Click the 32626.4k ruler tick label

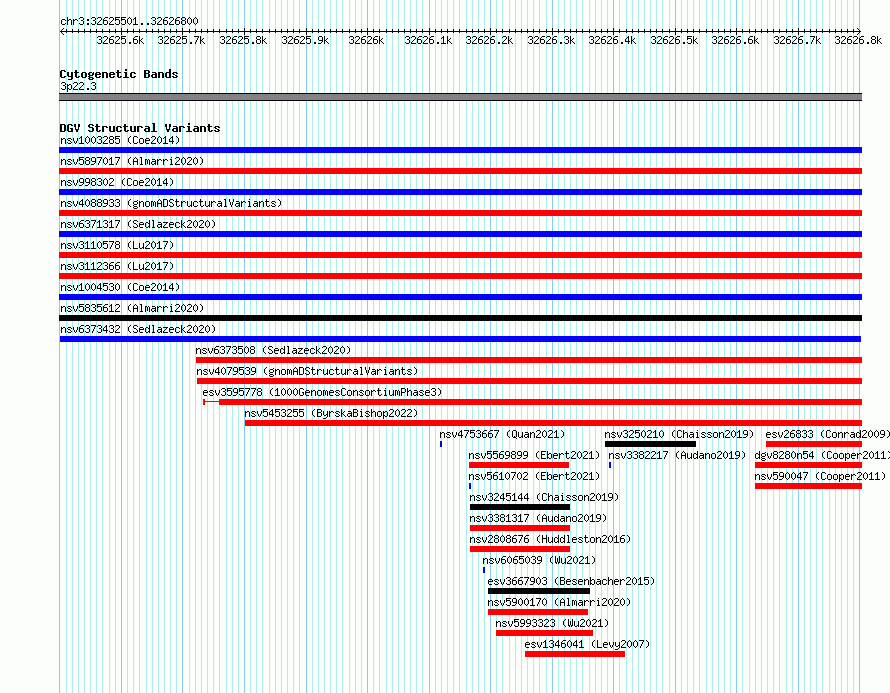pyautogui.click(x=612, y=40)
